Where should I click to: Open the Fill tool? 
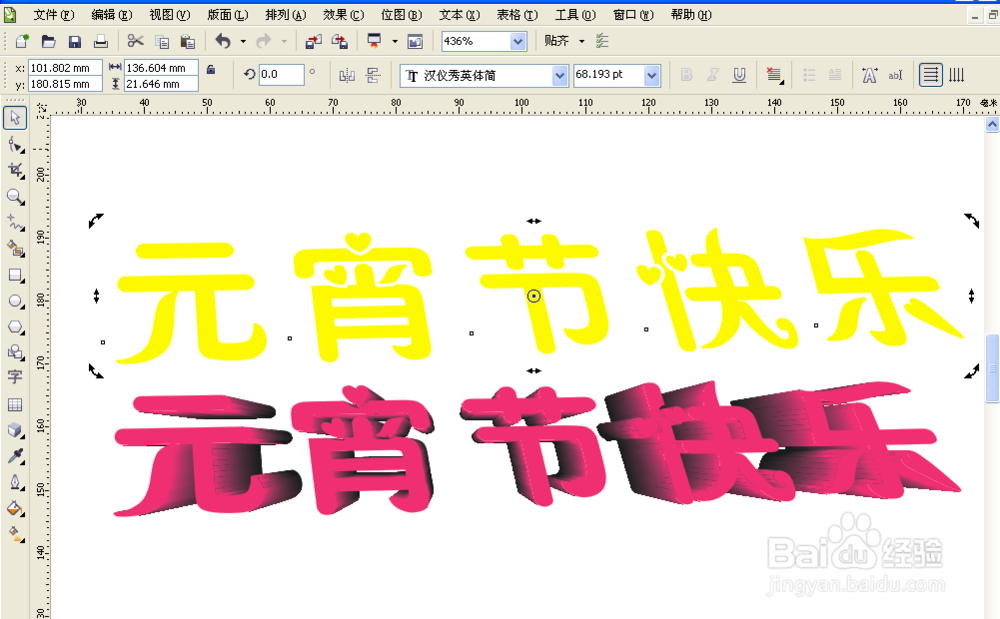pos(15,509)
